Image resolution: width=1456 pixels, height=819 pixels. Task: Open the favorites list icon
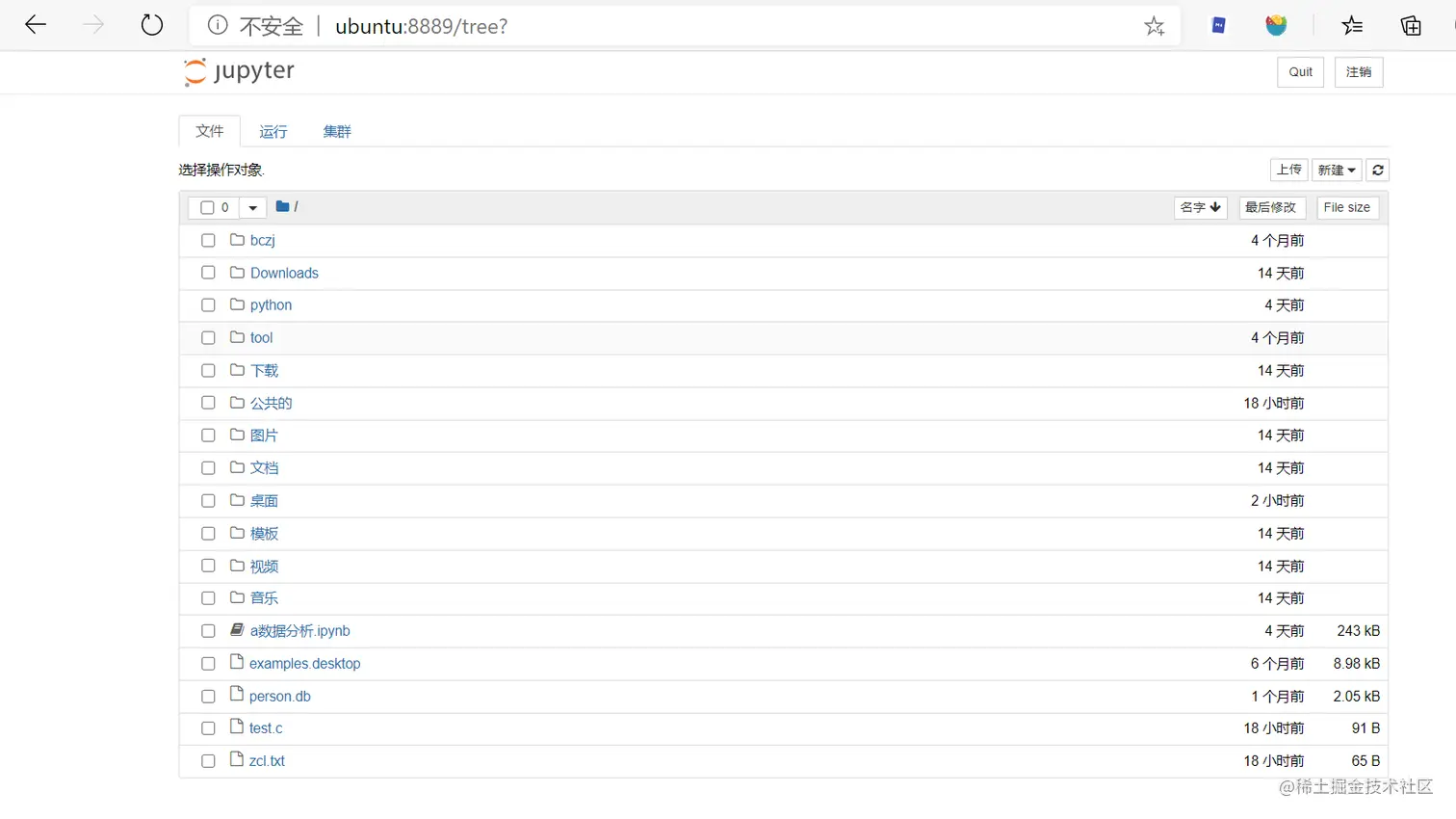[x=1352, y=26]
